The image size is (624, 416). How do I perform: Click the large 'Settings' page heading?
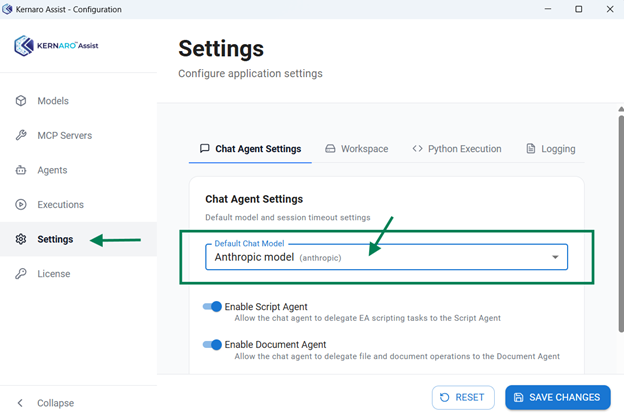[221, 49]
